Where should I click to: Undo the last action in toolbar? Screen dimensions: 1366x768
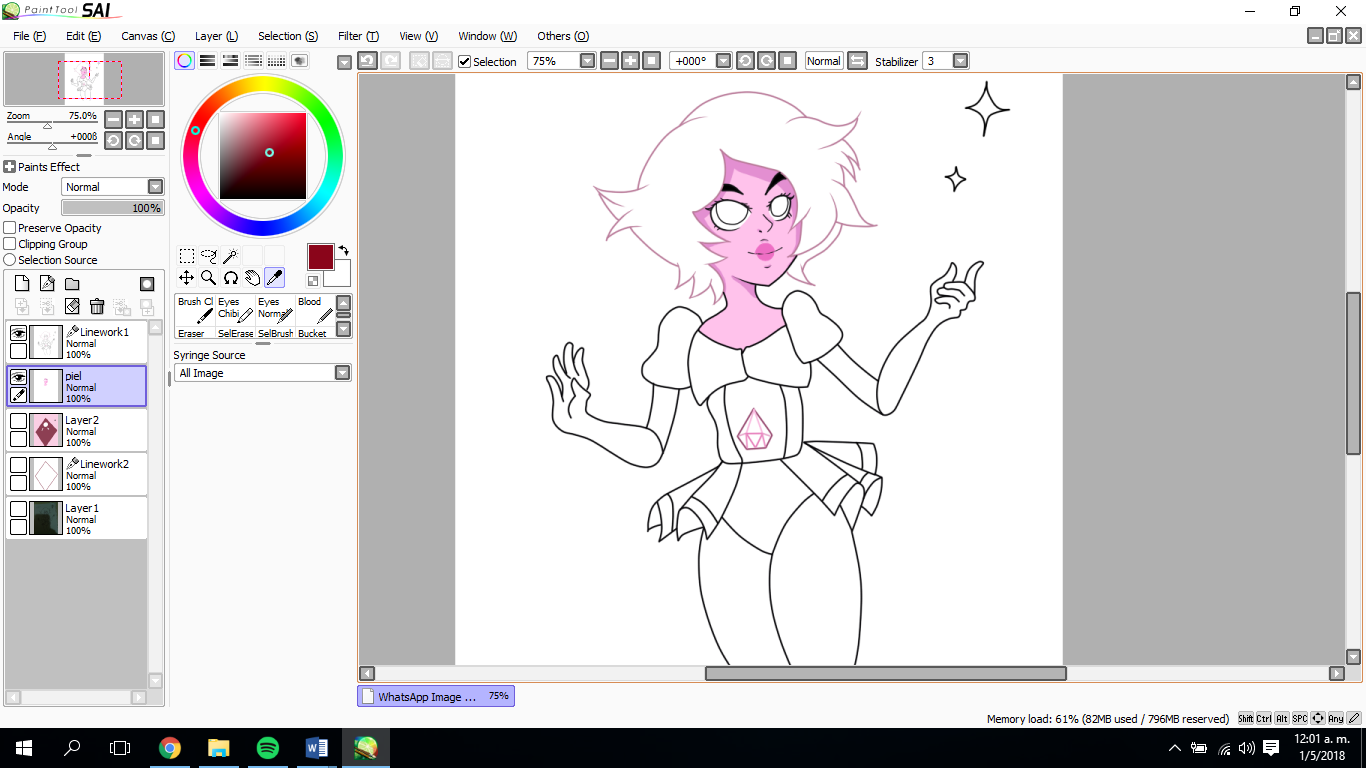coord(367,61)
